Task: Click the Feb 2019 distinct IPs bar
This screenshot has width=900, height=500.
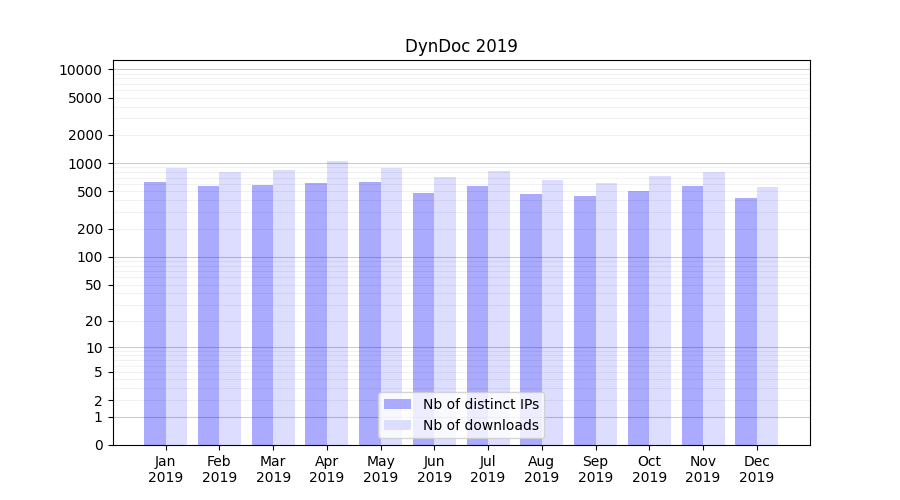Action: (x=208, y=315)
